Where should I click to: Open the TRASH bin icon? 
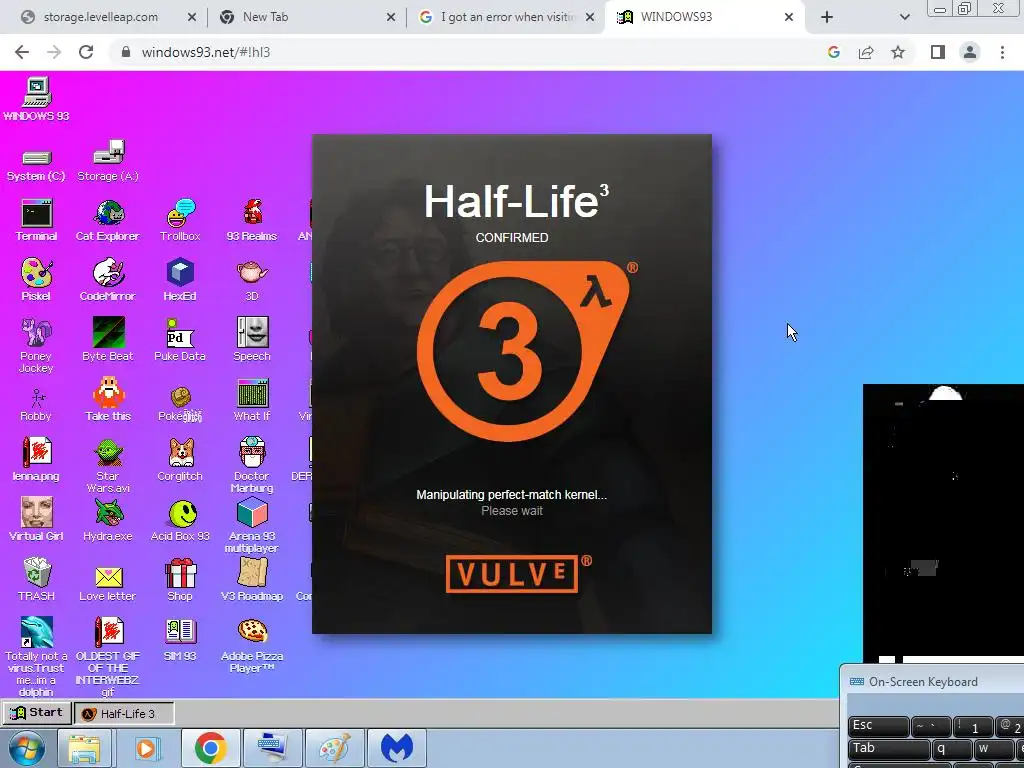37,580
